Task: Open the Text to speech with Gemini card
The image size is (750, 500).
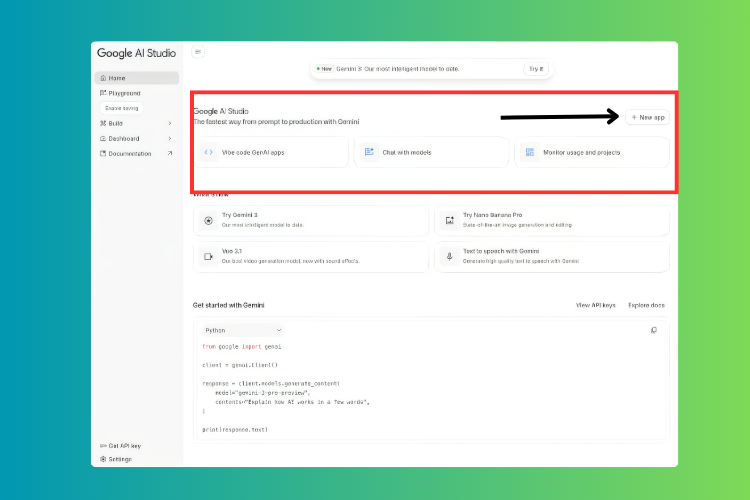Action: point(552,256)
